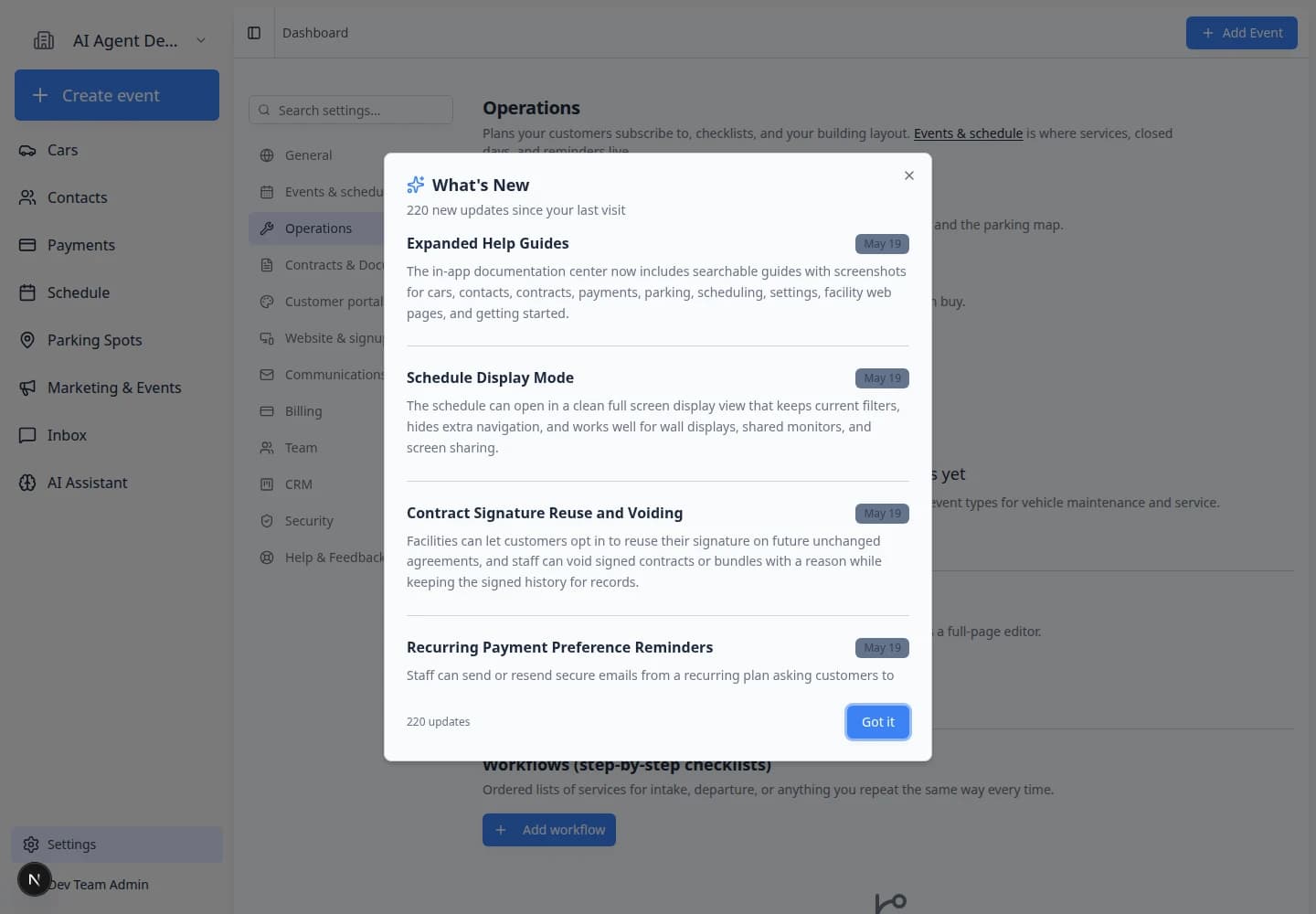
Task: Open Communications settings
Action: pyautogui.click(x=316, y=375)
